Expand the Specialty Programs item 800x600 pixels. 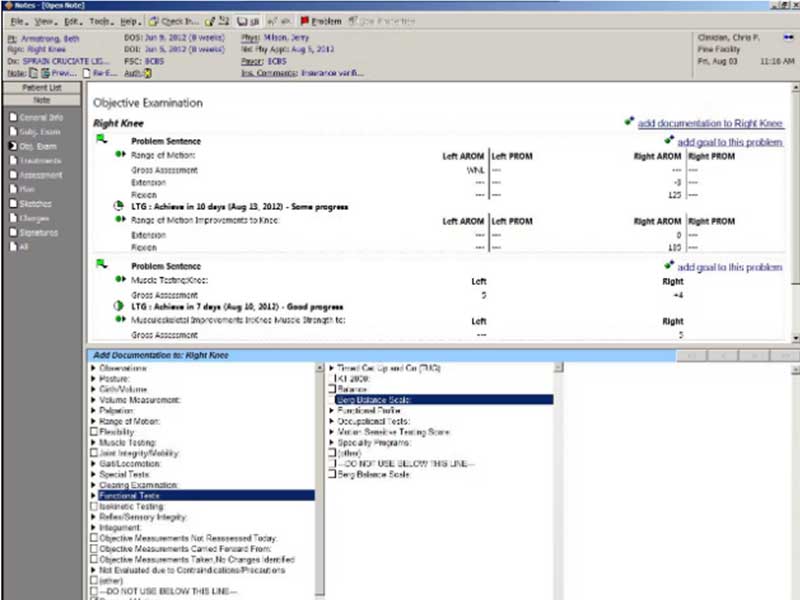(x=332, y=442)
